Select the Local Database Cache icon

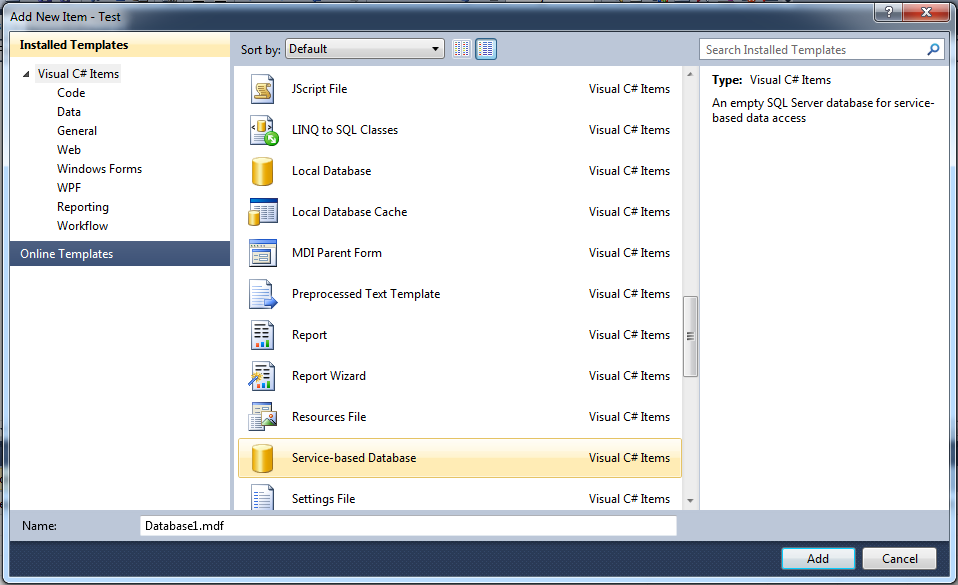tap(263, 212)
